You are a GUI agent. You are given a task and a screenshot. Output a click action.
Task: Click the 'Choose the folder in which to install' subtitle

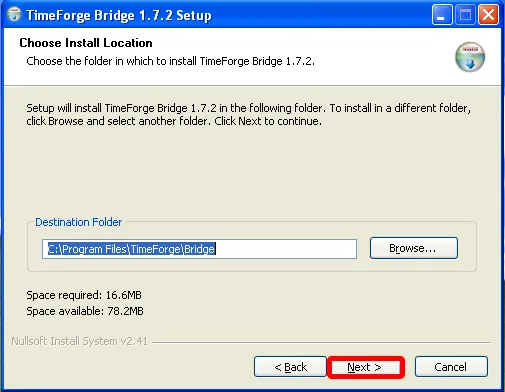click(170, 61)
